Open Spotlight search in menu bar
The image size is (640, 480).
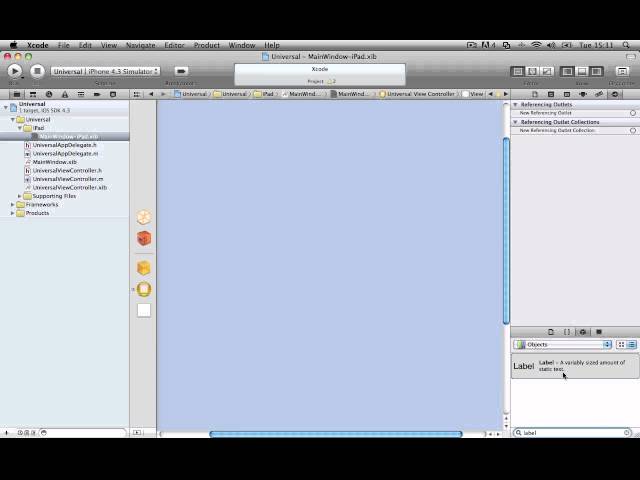coord(626,45)
